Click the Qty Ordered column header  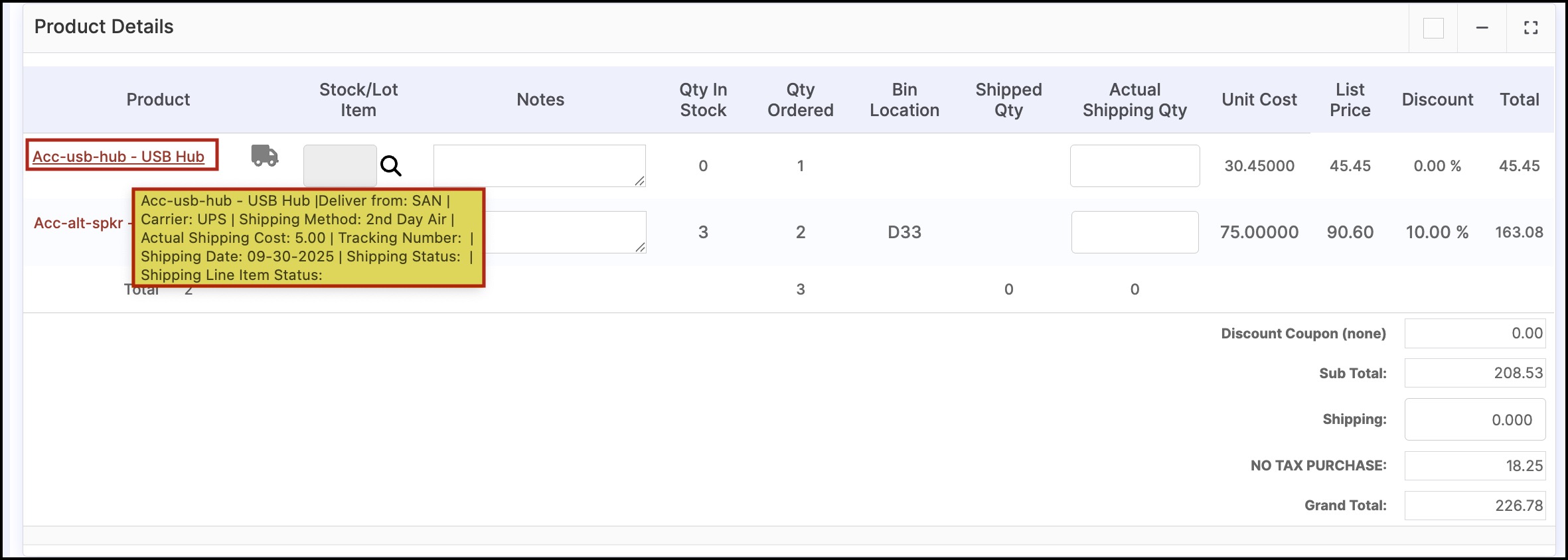click(x=801, y=100)
